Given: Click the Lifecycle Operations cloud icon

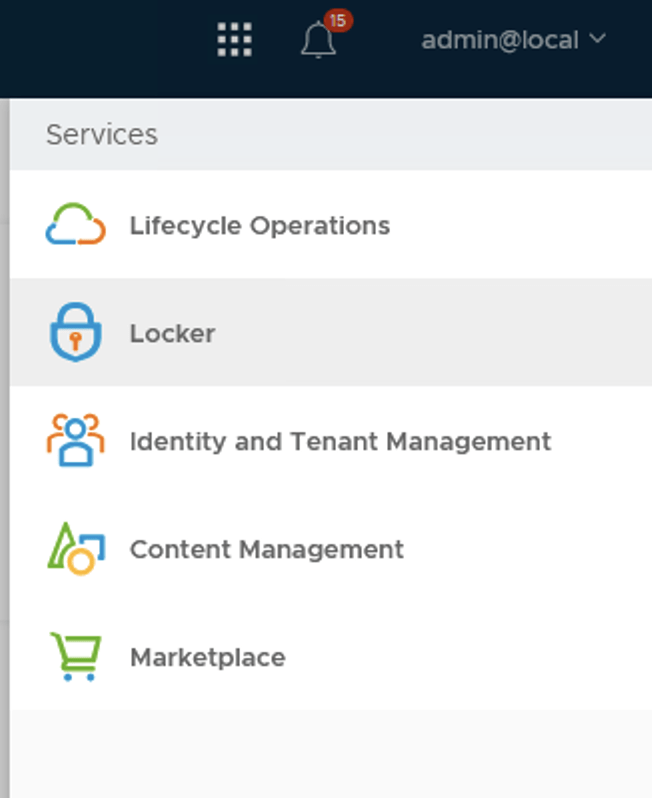Looking at the screenshot, I should click(75, 225).
